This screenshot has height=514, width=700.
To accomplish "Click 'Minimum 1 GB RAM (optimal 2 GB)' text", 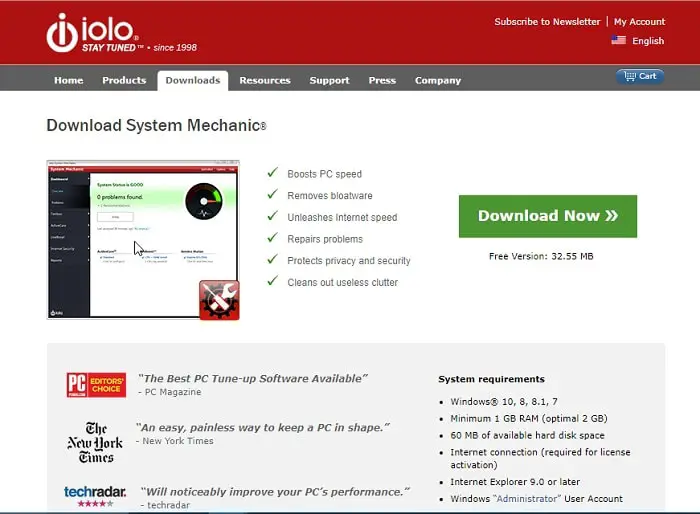I will (529, 418).
